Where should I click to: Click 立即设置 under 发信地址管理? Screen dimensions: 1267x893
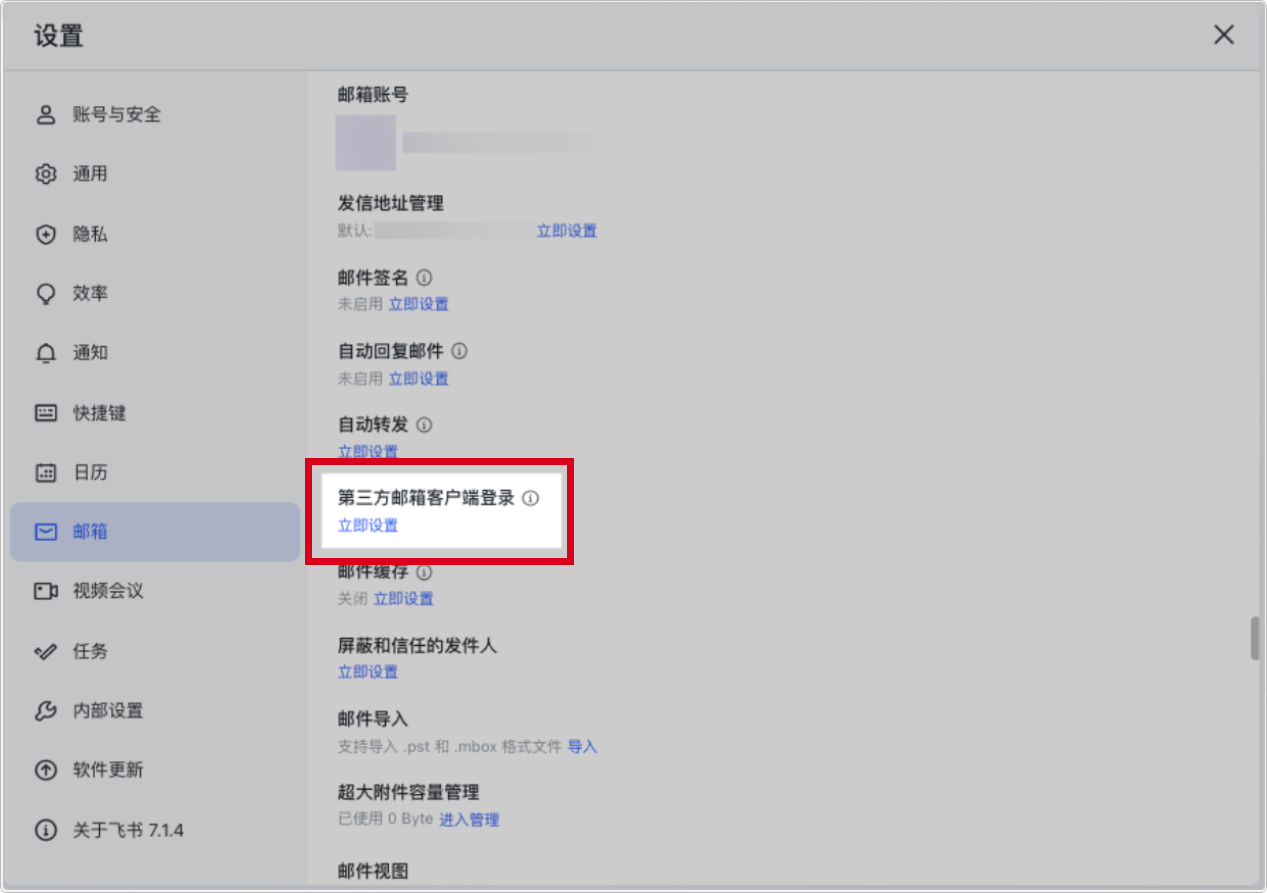click(567, 230)
